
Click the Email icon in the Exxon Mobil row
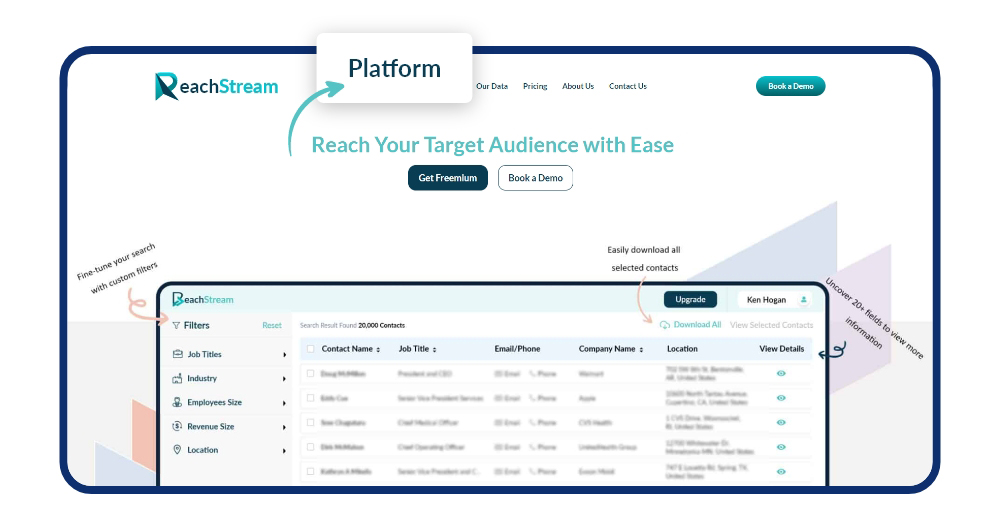498,471
